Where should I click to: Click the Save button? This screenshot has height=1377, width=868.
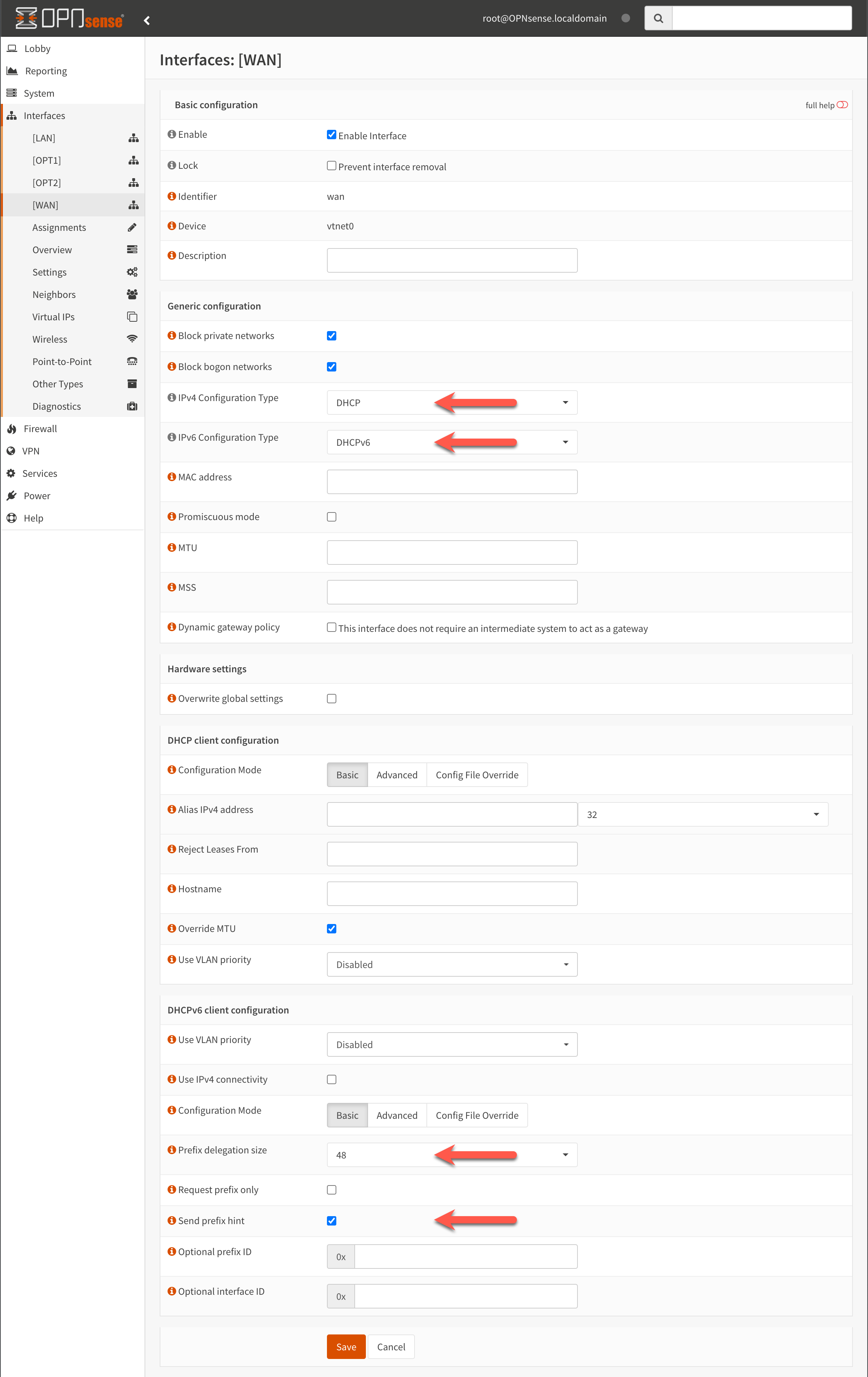(346, 1347)
